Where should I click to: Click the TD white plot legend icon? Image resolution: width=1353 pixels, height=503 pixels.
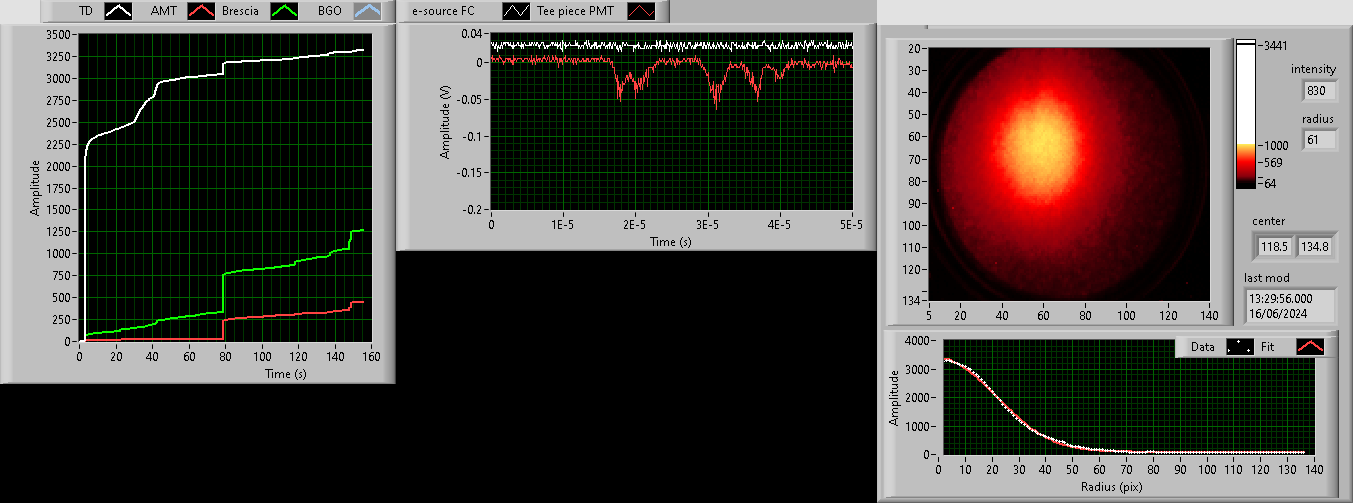(120, 11)
